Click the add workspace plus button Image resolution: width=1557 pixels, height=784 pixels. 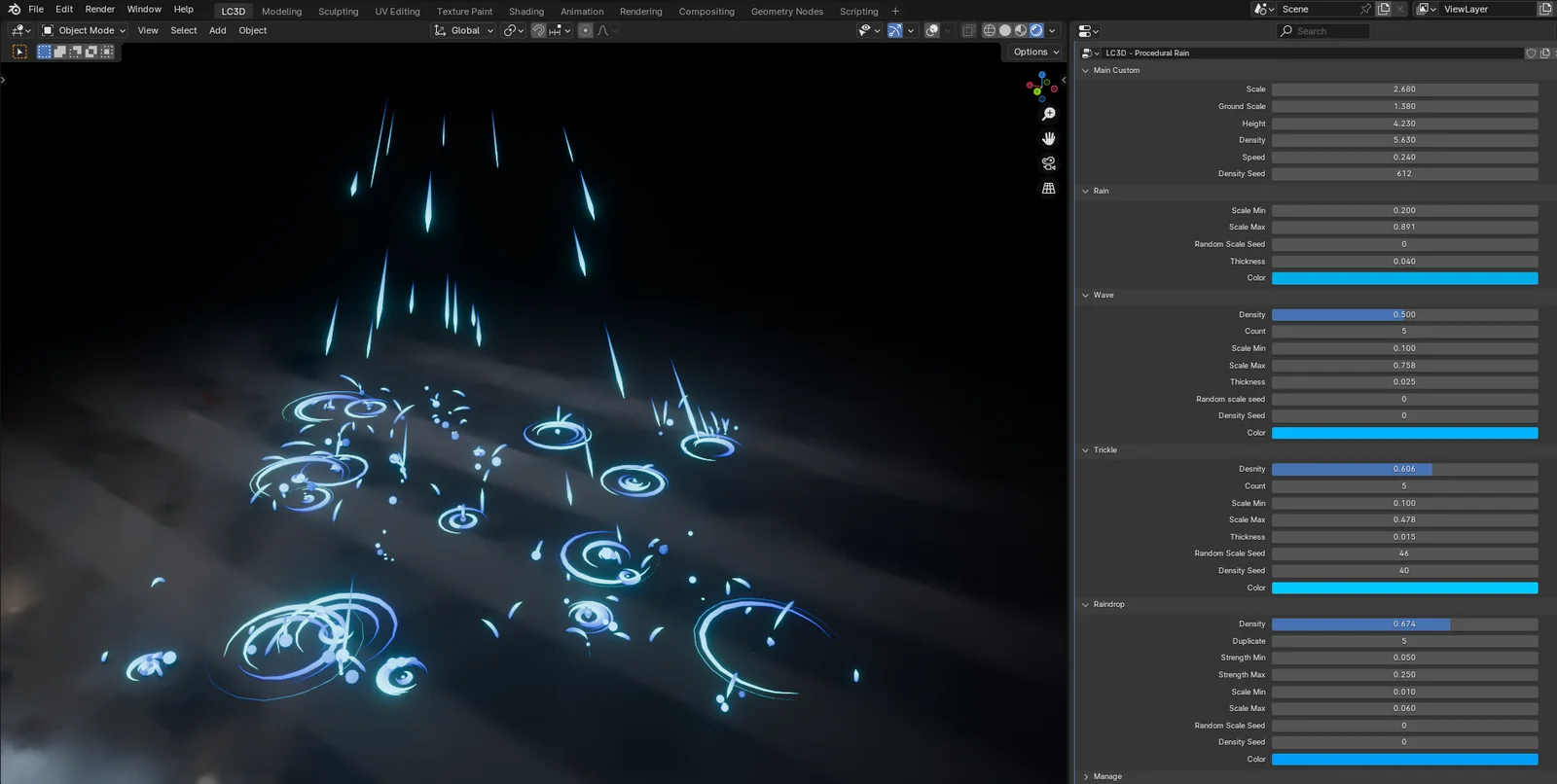895,12
